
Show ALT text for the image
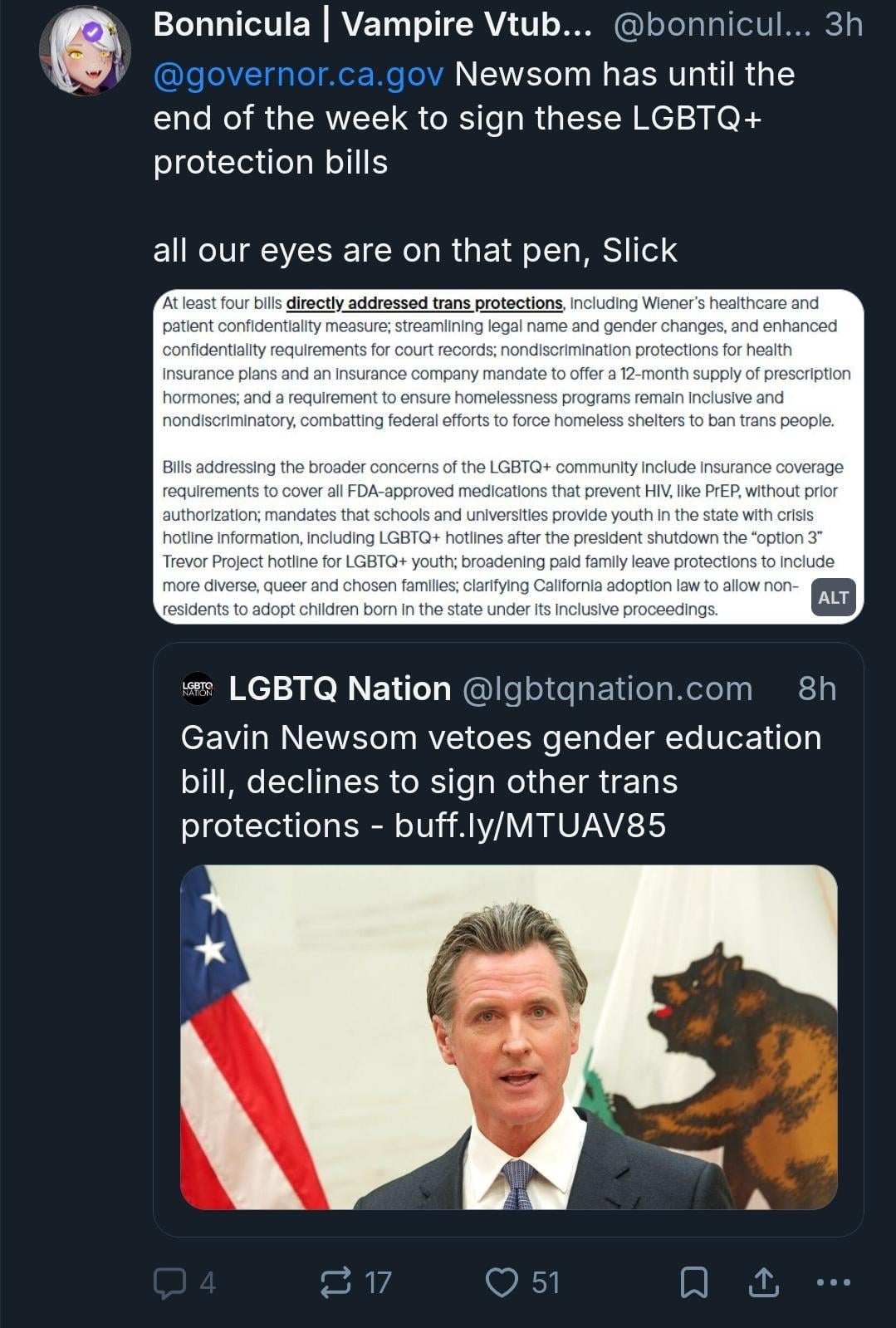pos(833,598)
